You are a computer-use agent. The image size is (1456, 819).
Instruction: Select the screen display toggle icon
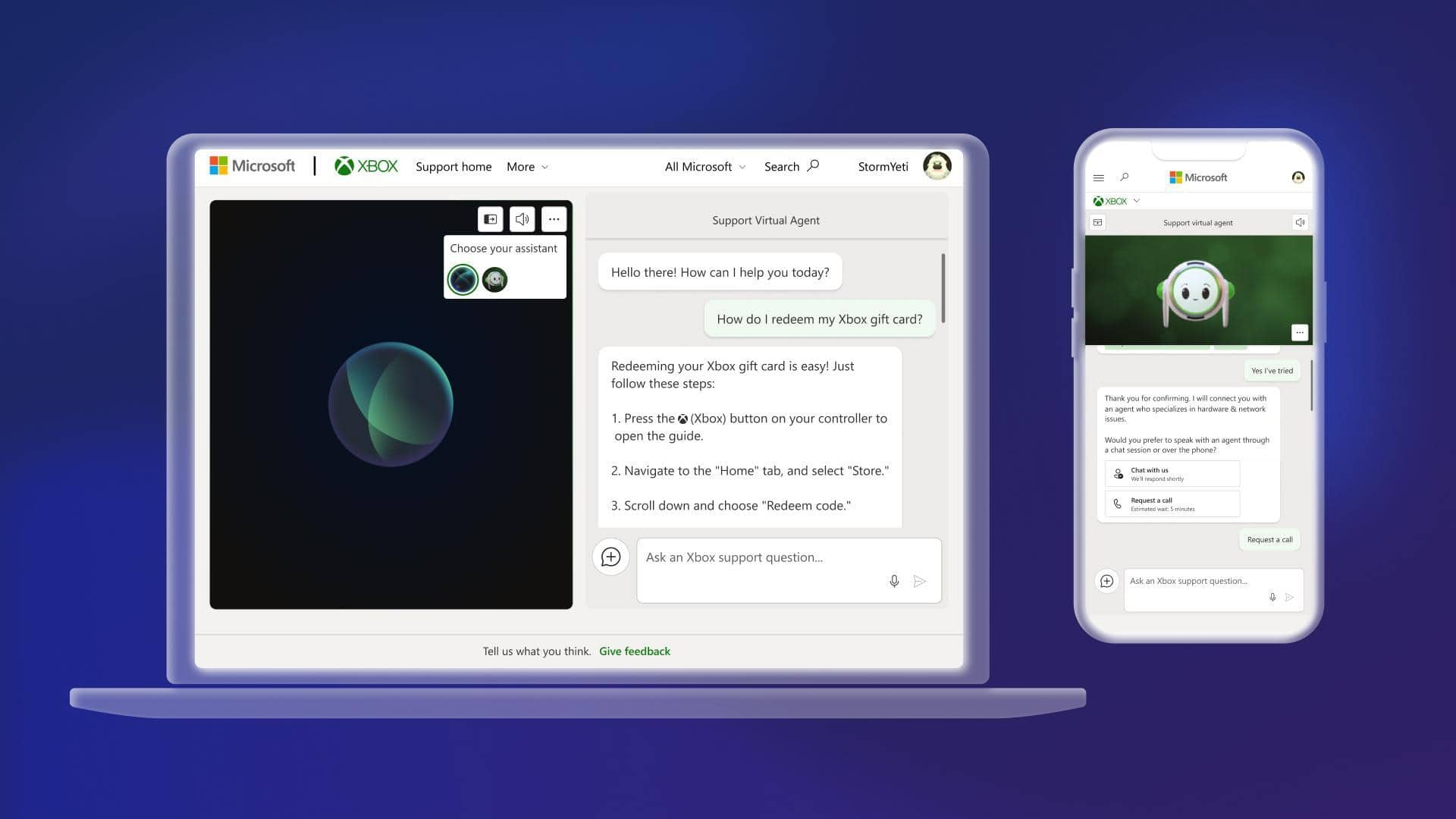click(489, 219)
